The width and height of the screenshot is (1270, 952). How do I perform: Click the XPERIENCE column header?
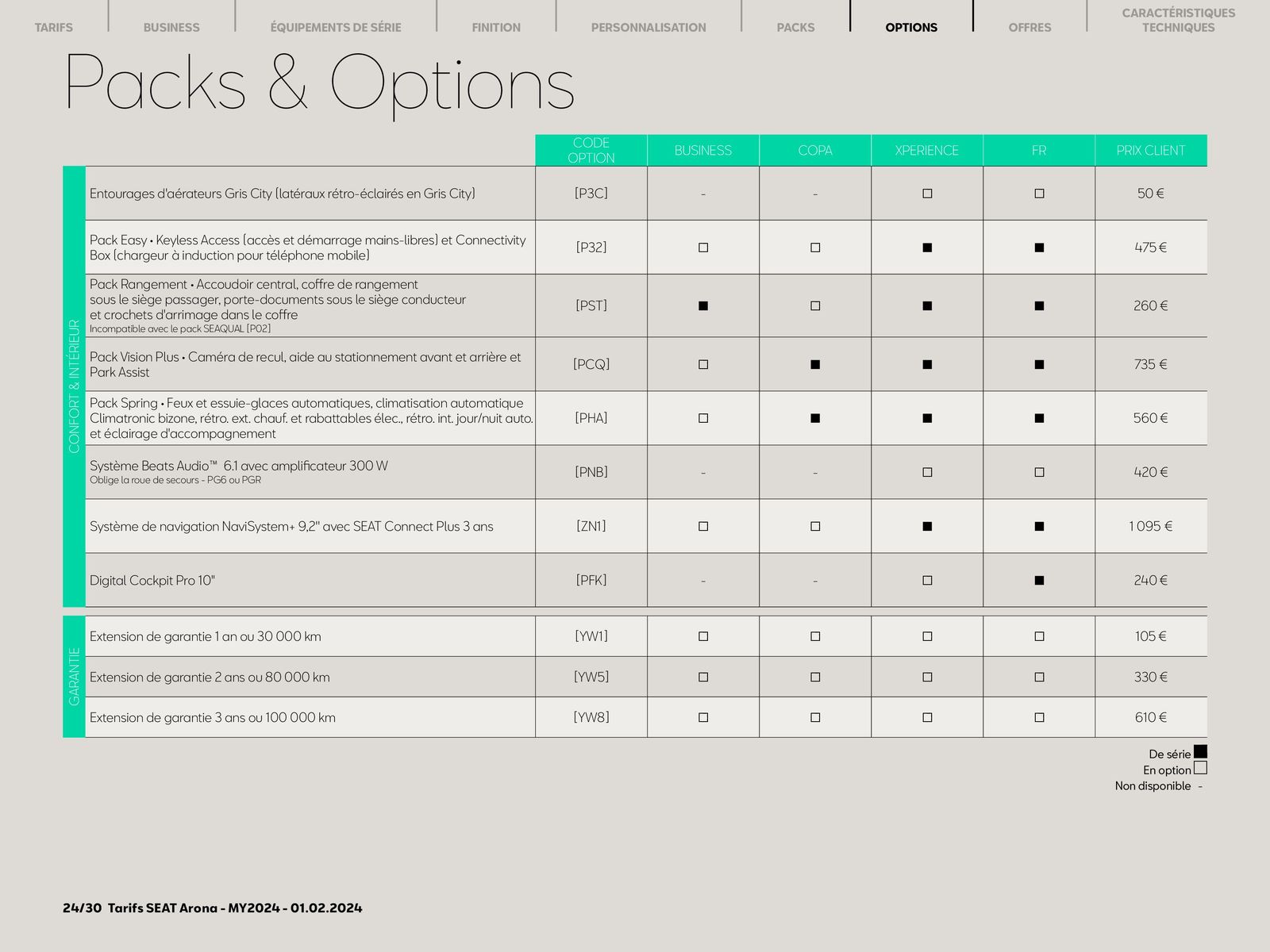[927, 150]
